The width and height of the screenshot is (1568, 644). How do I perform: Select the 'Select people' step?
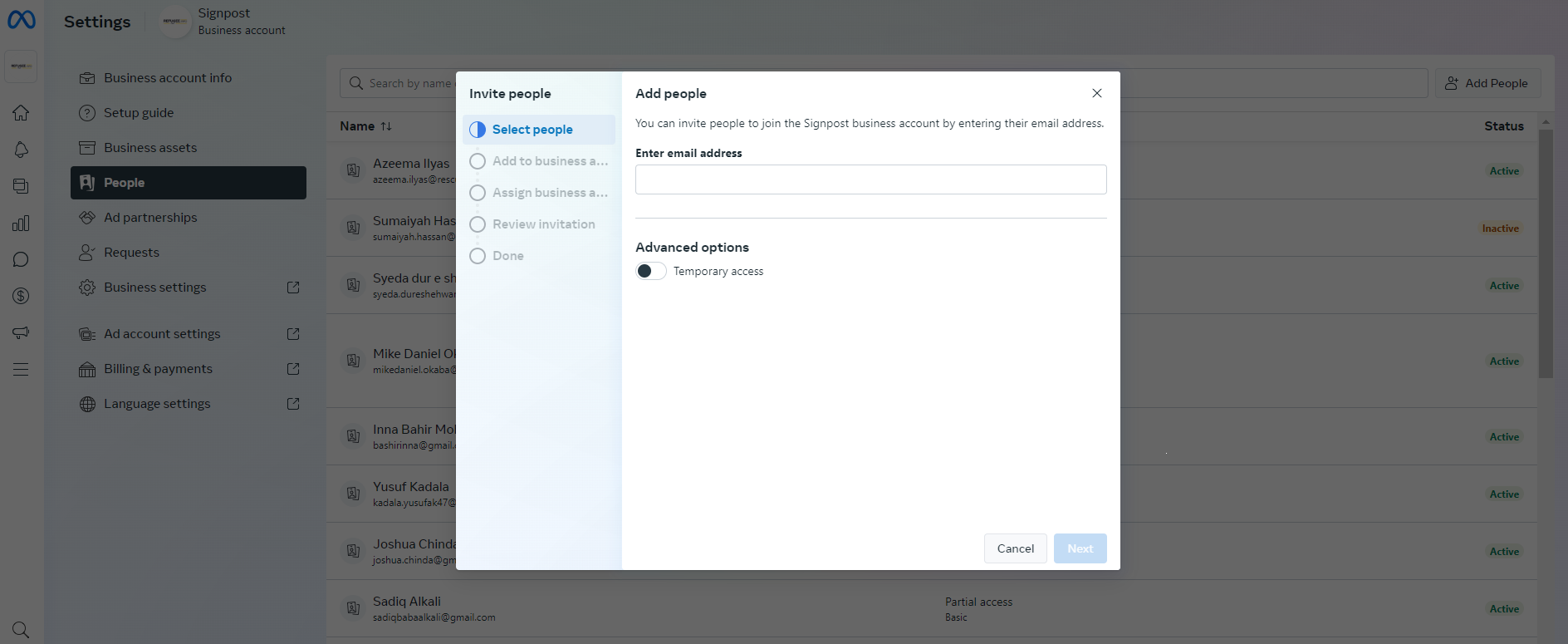click(x=532, y=130)
